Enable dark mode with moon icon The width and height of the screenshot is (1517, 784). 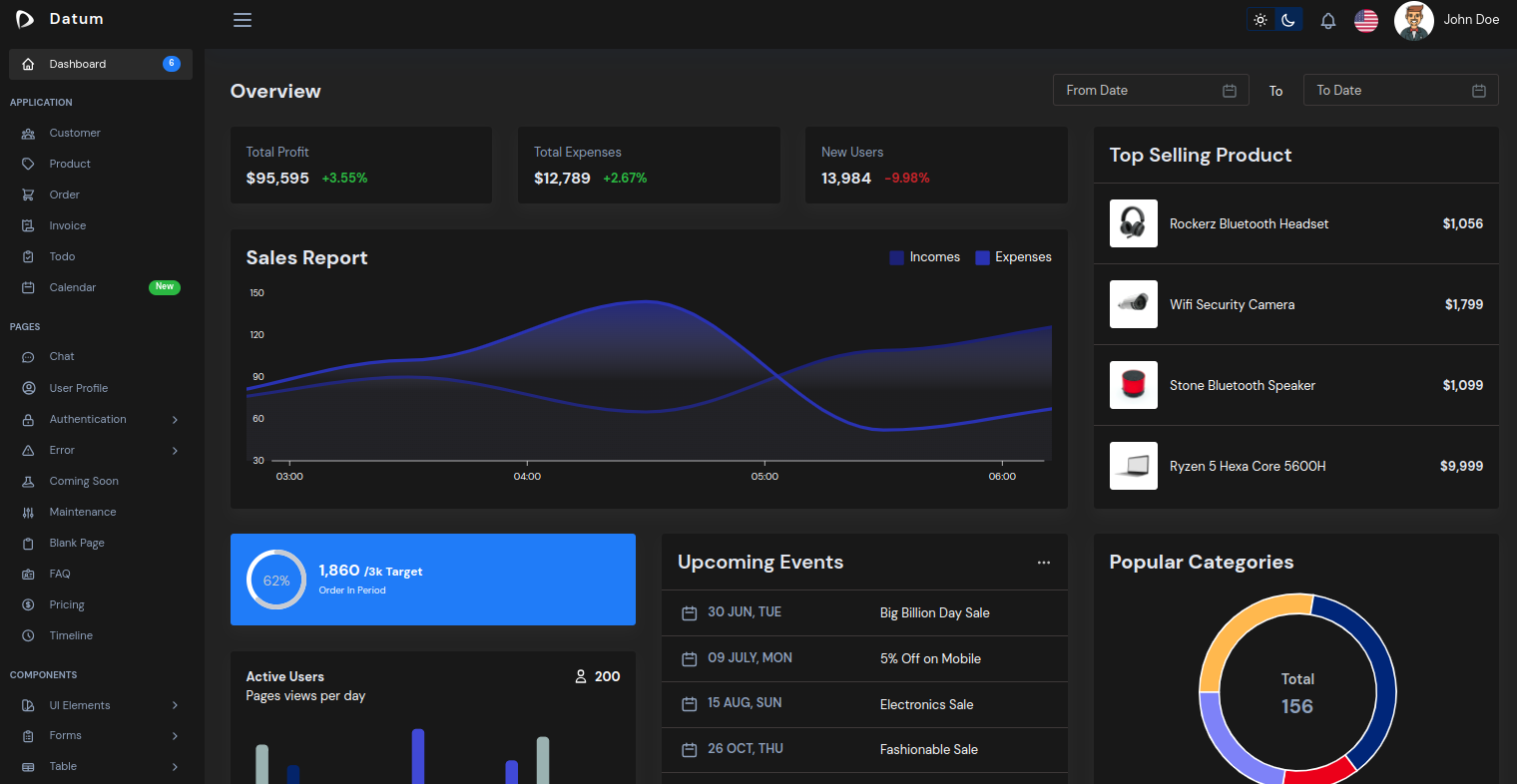(1288, 20)
